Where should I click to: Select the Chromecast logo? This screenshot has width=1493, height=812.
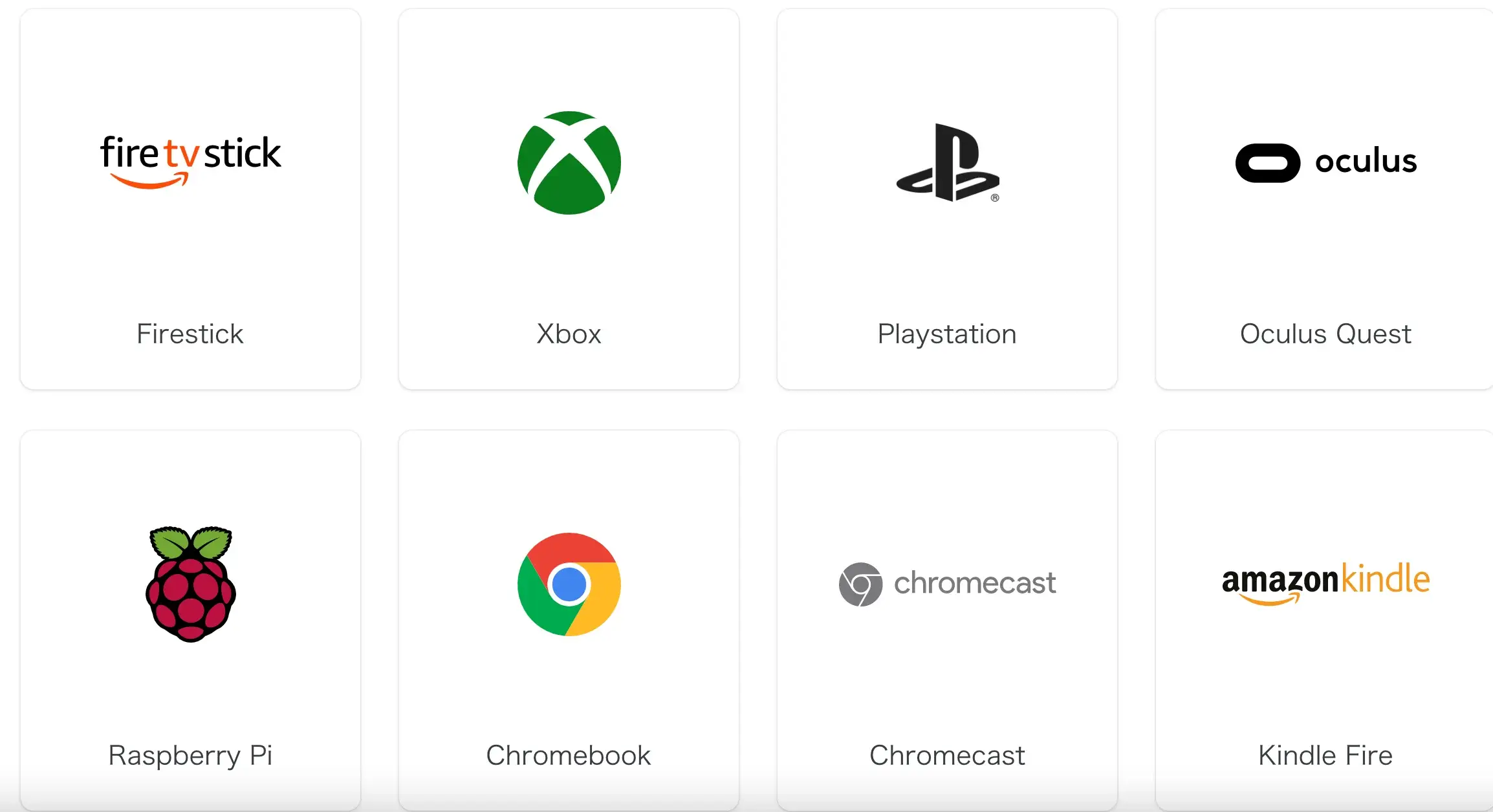pyautogui.click(x=948, y=584)
